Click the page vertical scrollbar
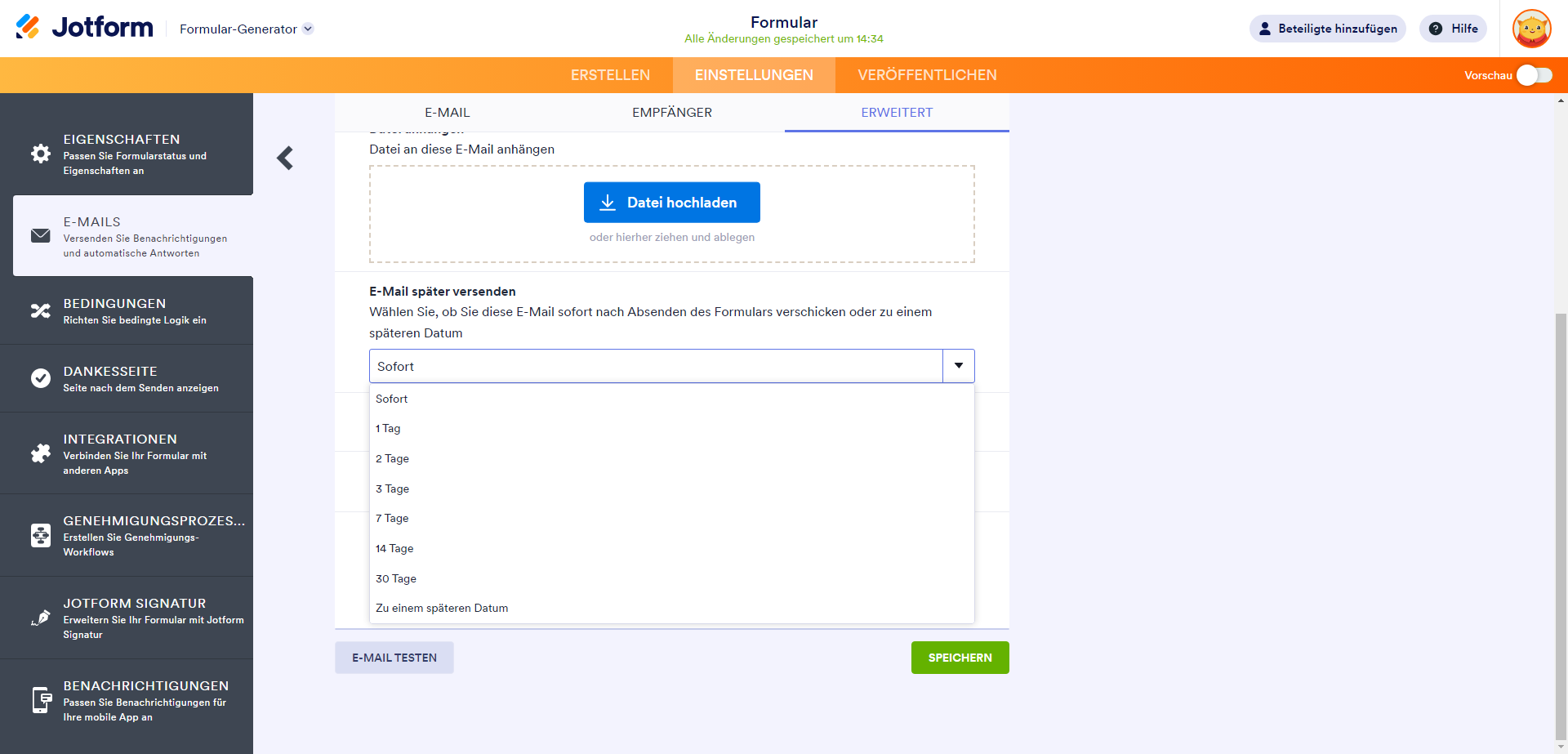 (x=1561, y=523)
